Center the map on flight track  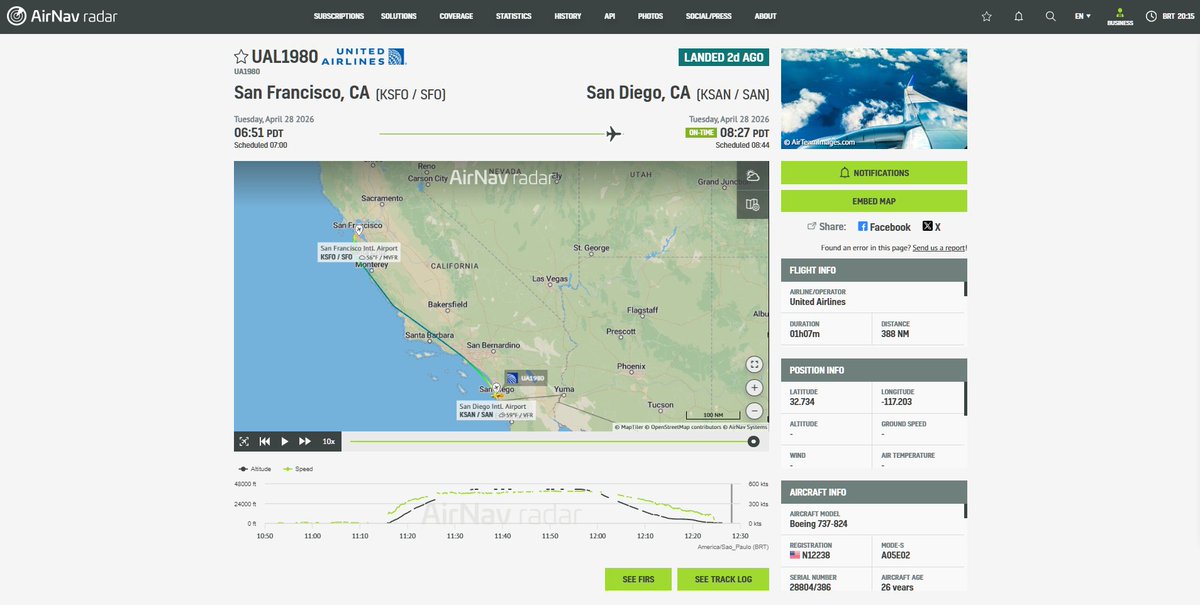(243, 441)
